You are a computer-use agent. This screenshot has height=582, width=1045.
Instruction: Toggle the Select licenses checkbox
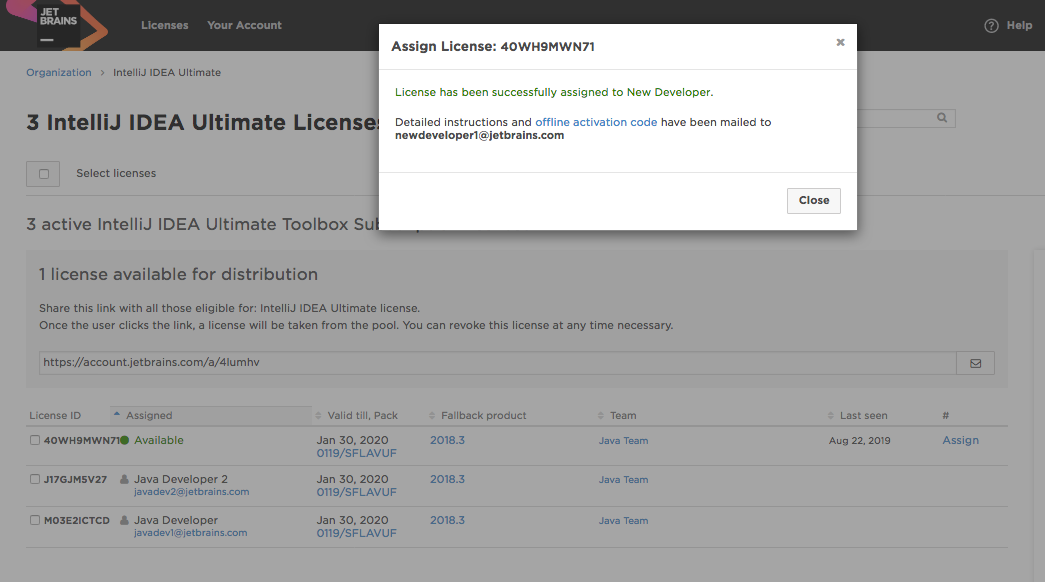point(43,173)
